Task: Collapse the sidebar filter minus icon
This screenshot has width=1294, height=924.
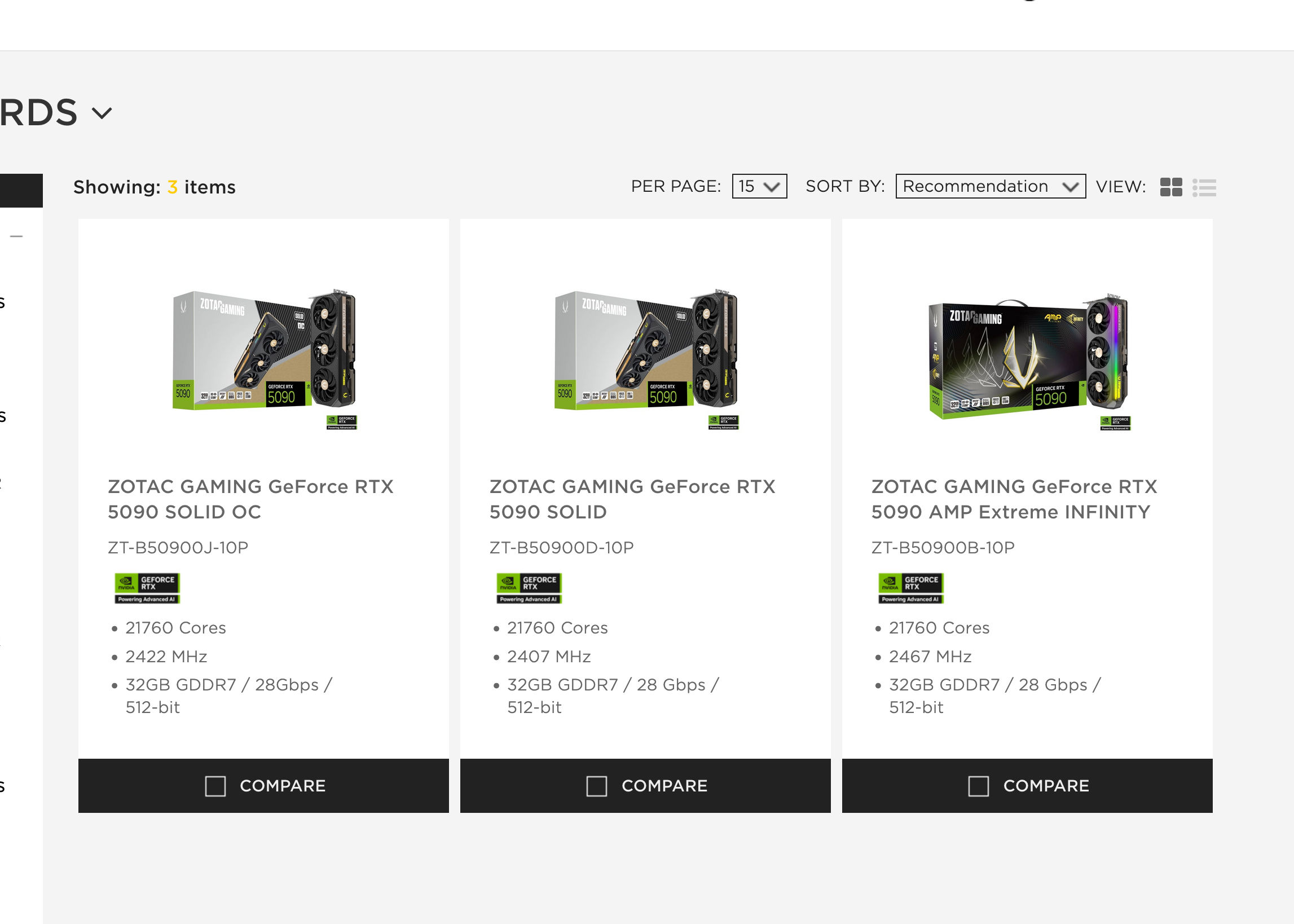Action: [16, 236]
